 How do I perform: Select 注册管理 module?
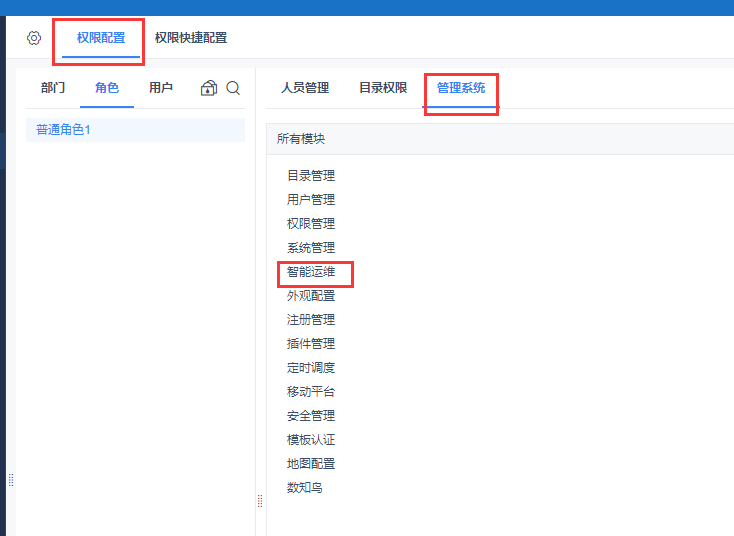(311, 320)
